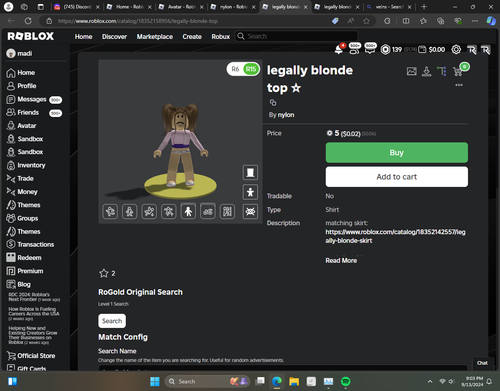Open the creator nylon link
The width and height of the screenshot is (500, 391).
pos(286,115)
